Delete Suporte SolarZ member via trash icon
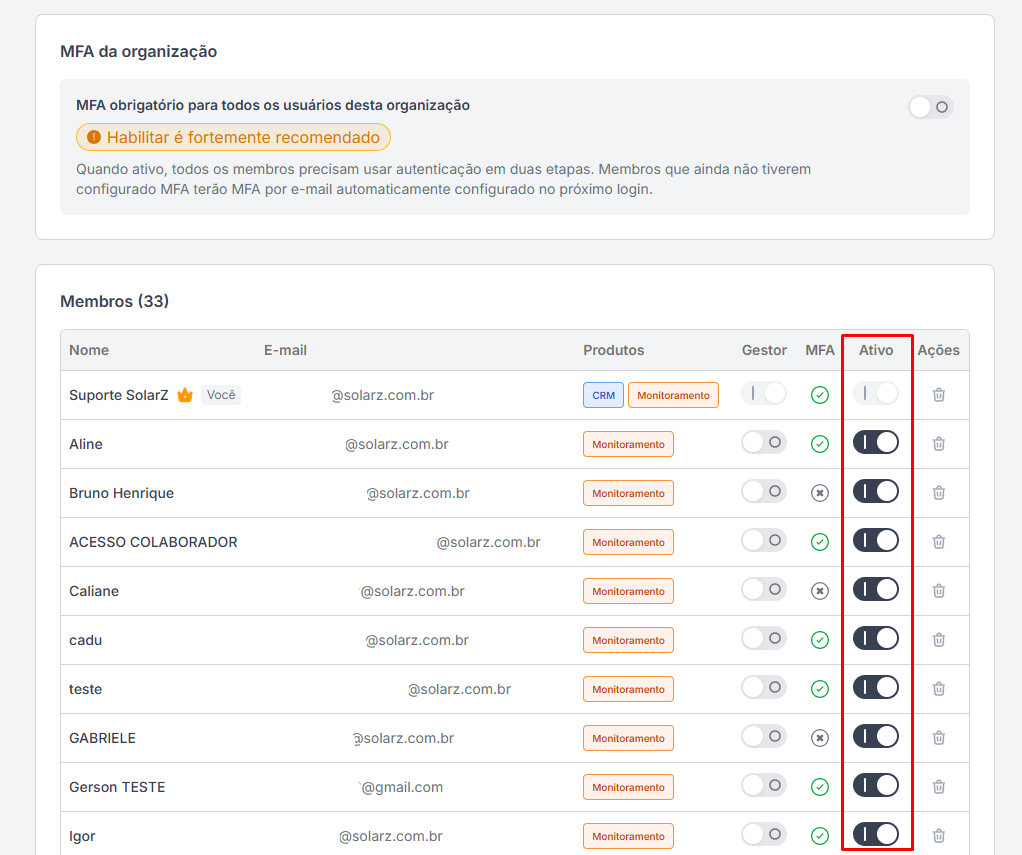Screen dimensions: 1022x855 click(x=939, y=395)
